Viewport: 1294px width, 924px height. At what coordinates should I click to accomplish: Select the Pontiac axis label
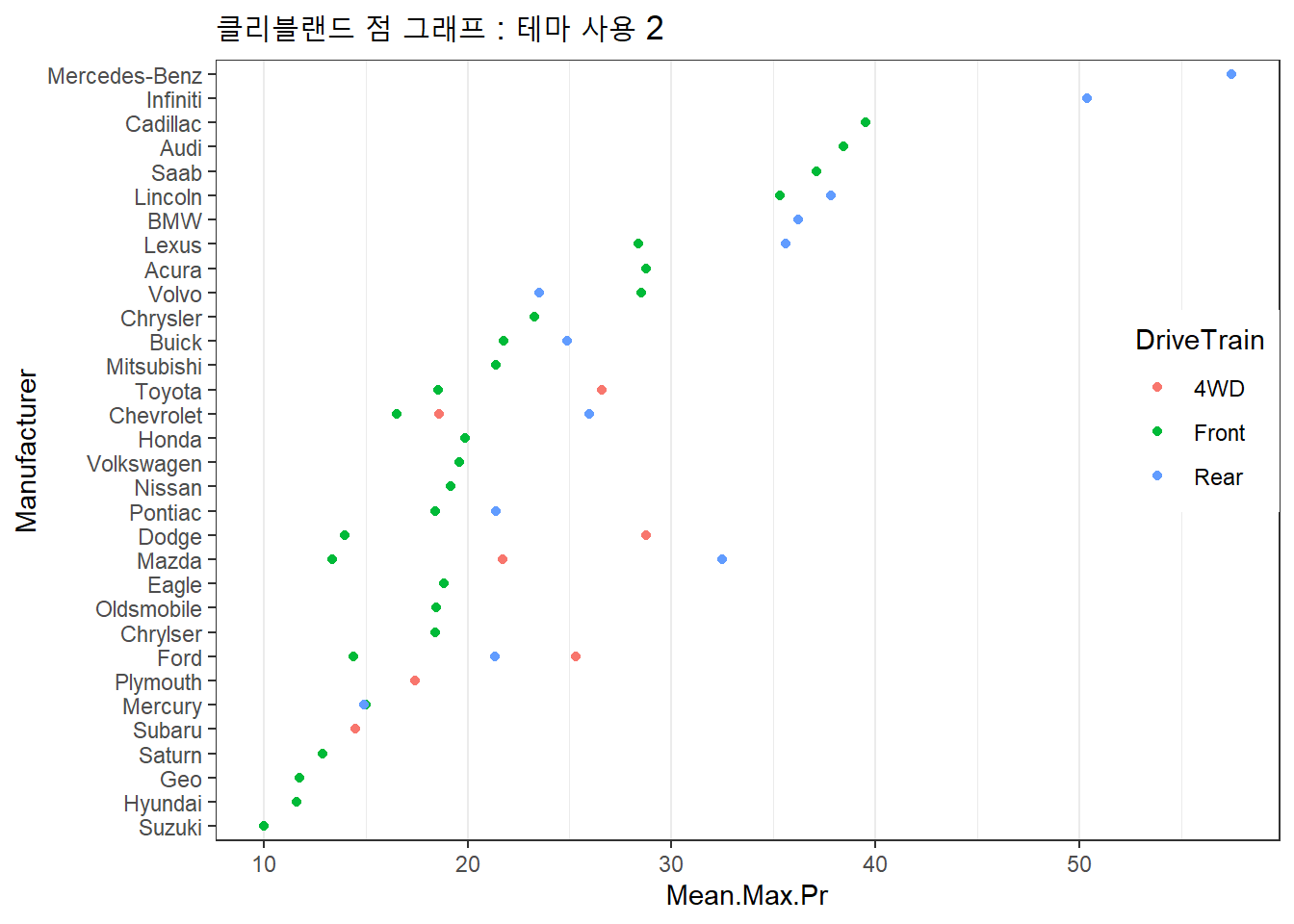click(x=166, y=513)
